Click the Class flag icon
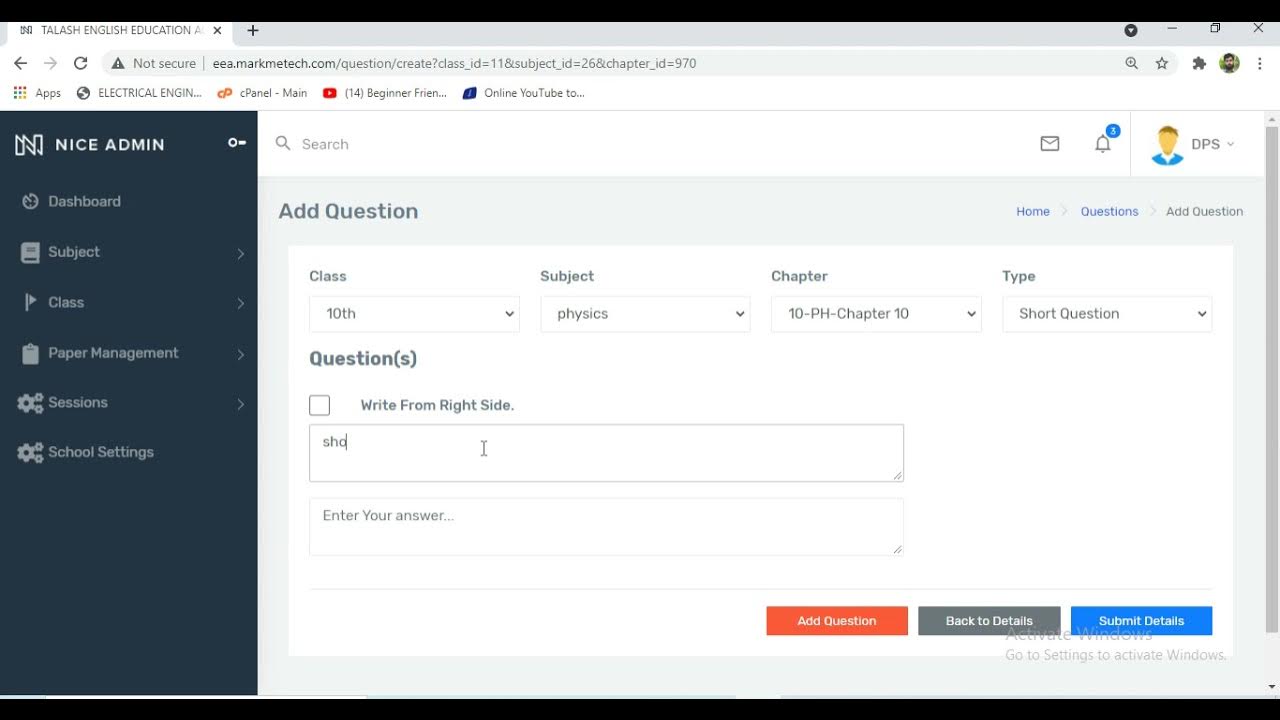The image size is (1280, 720). point(31,302)
